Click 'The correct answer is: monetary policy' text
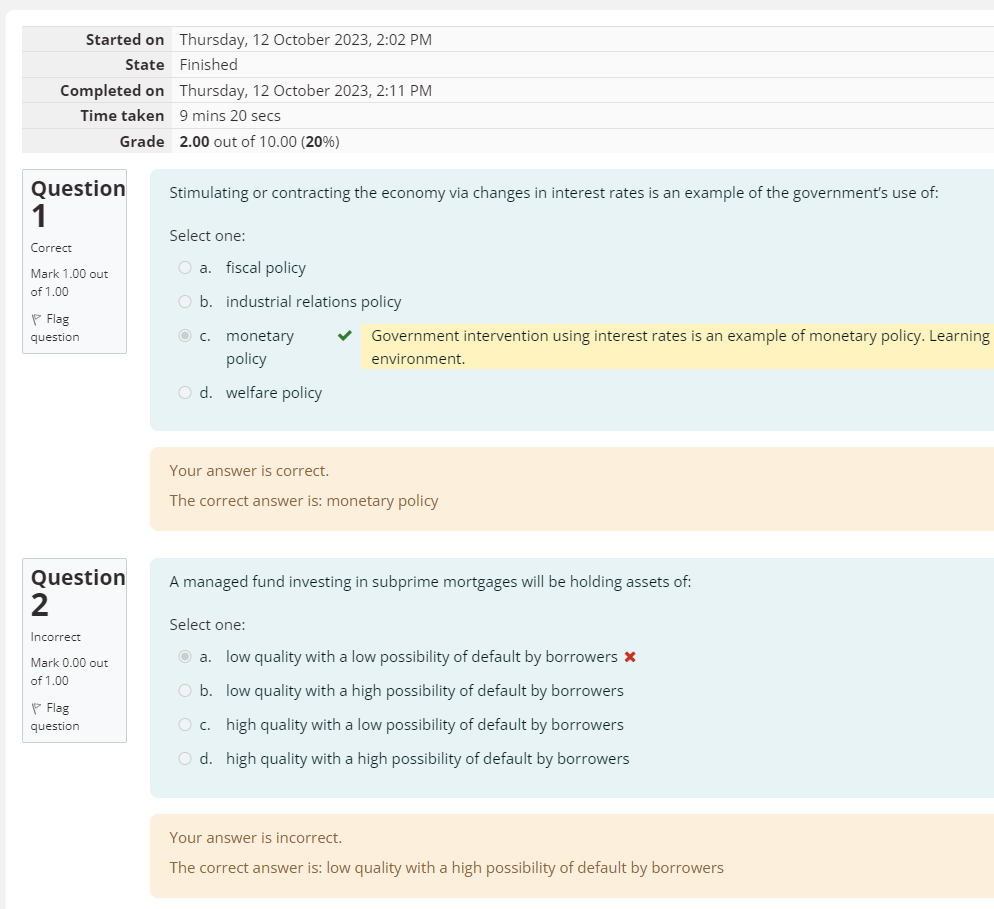 pos(304,501)
